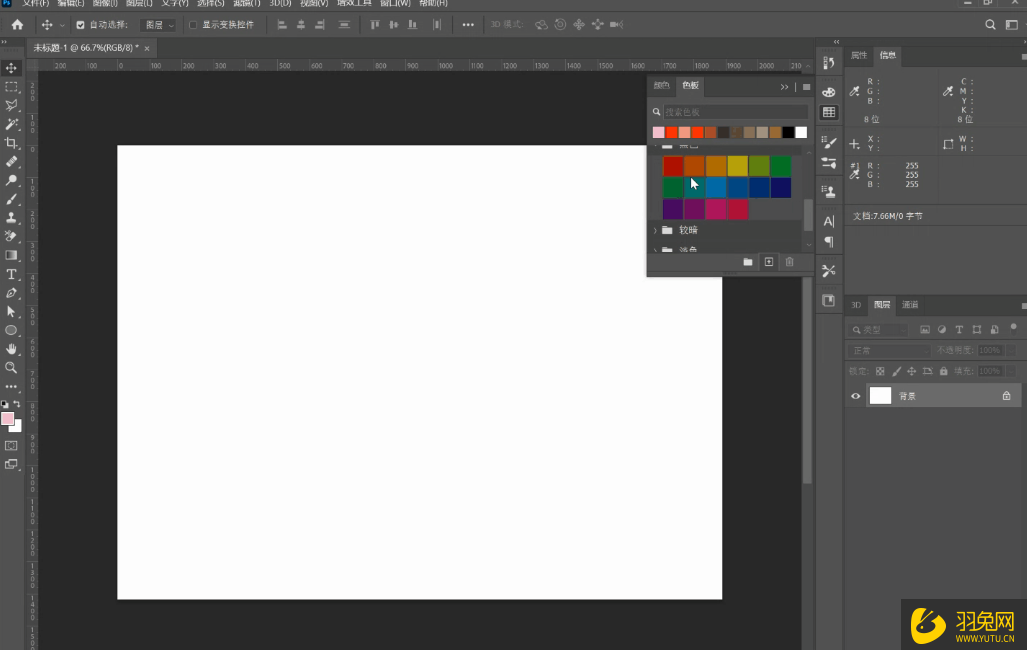
Task: Switch to the 通道 tab
Action: [910, 305]
